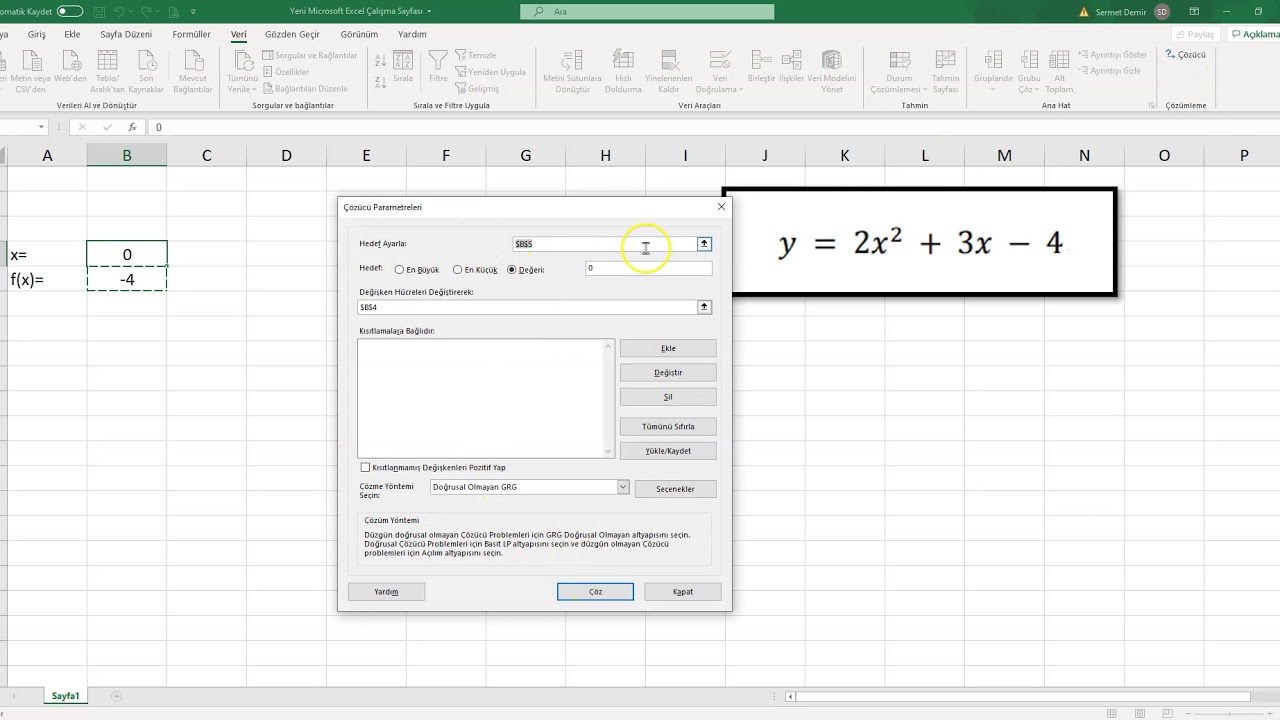Click Bağlantıları Düzenle

click(305, 88)
